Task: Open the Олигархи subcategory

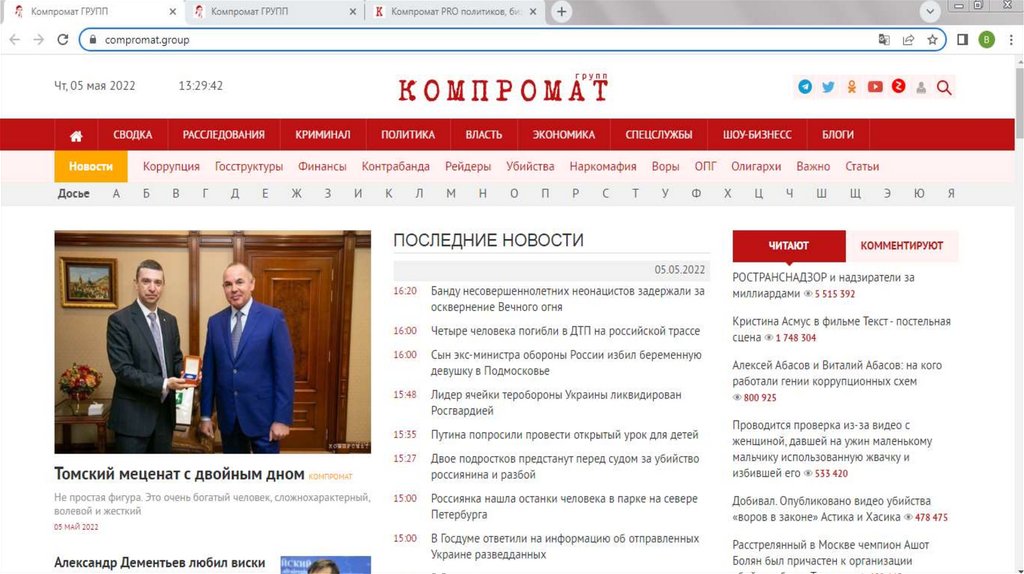Action: pos(756,167)
